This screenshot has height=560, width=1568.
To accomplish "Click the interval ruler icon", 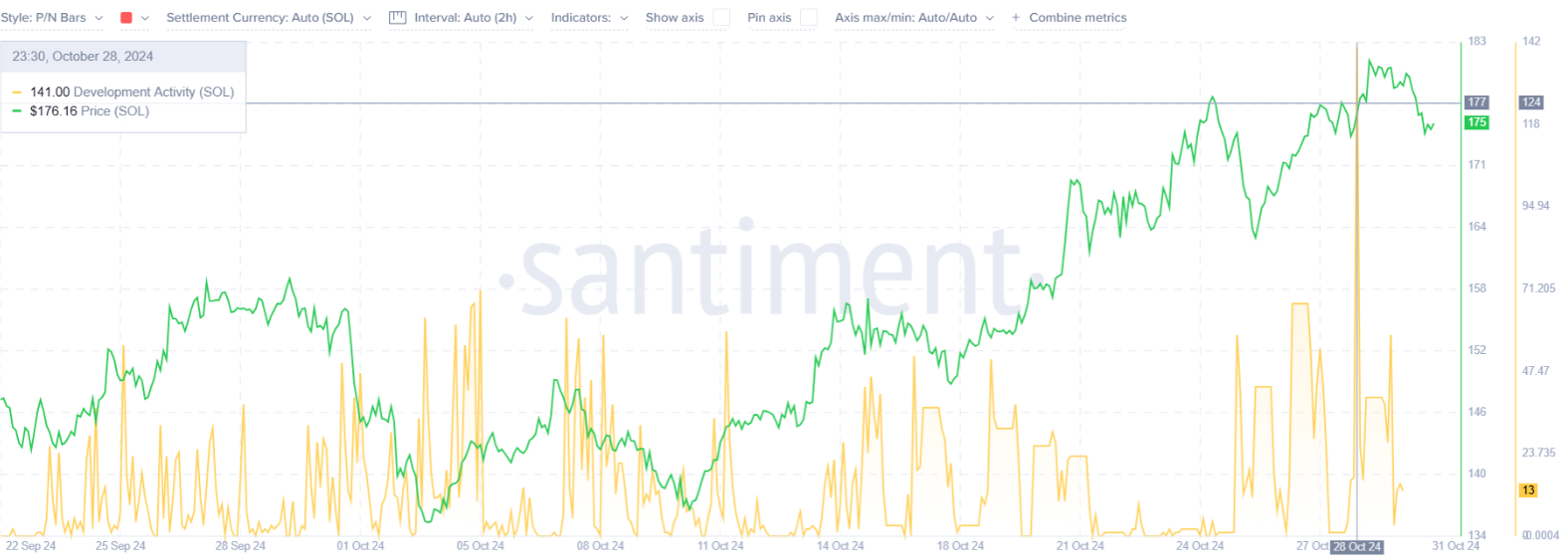I will pos(397,18).
